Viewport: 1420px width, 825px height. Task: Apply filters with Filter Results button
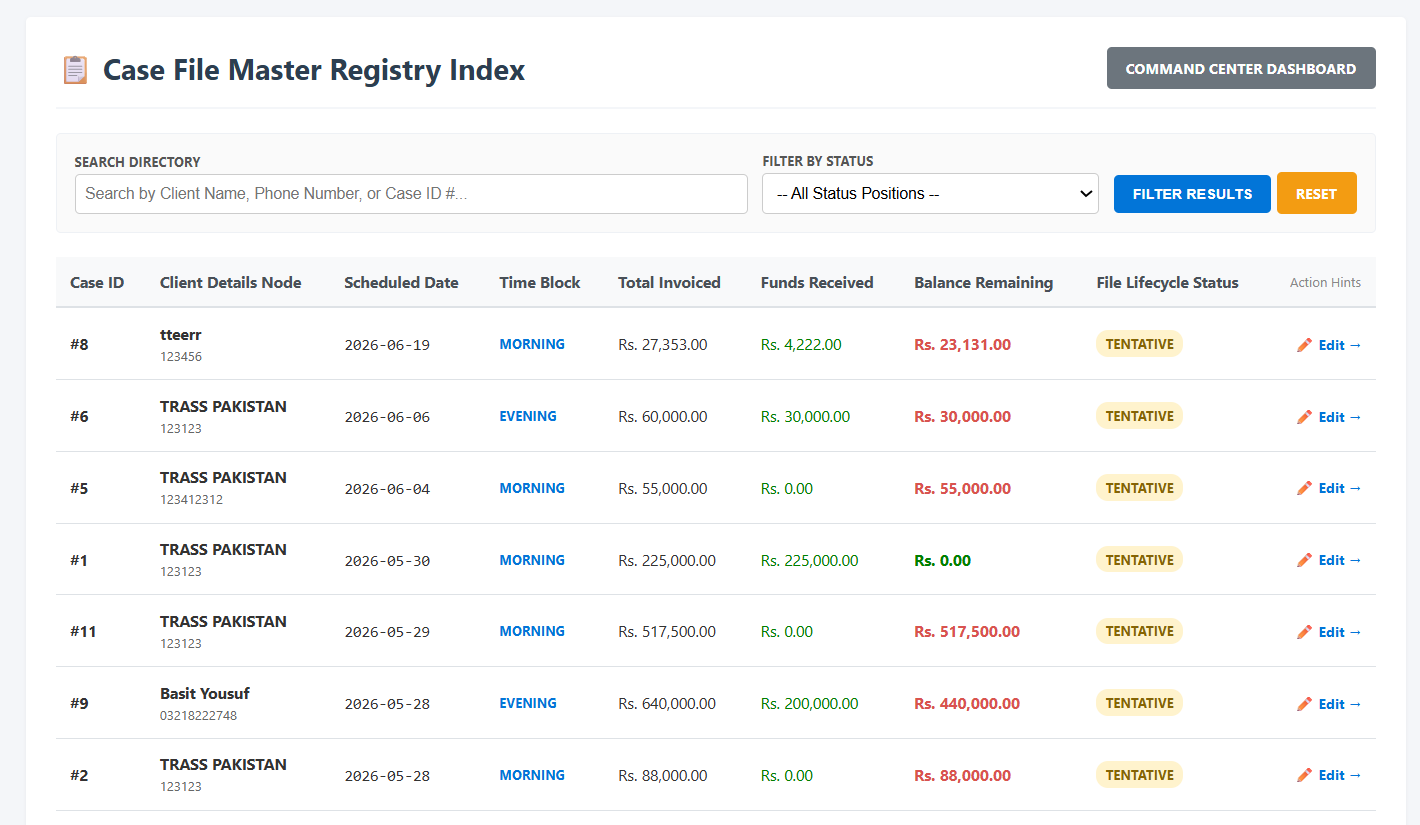pos(1192,194)
